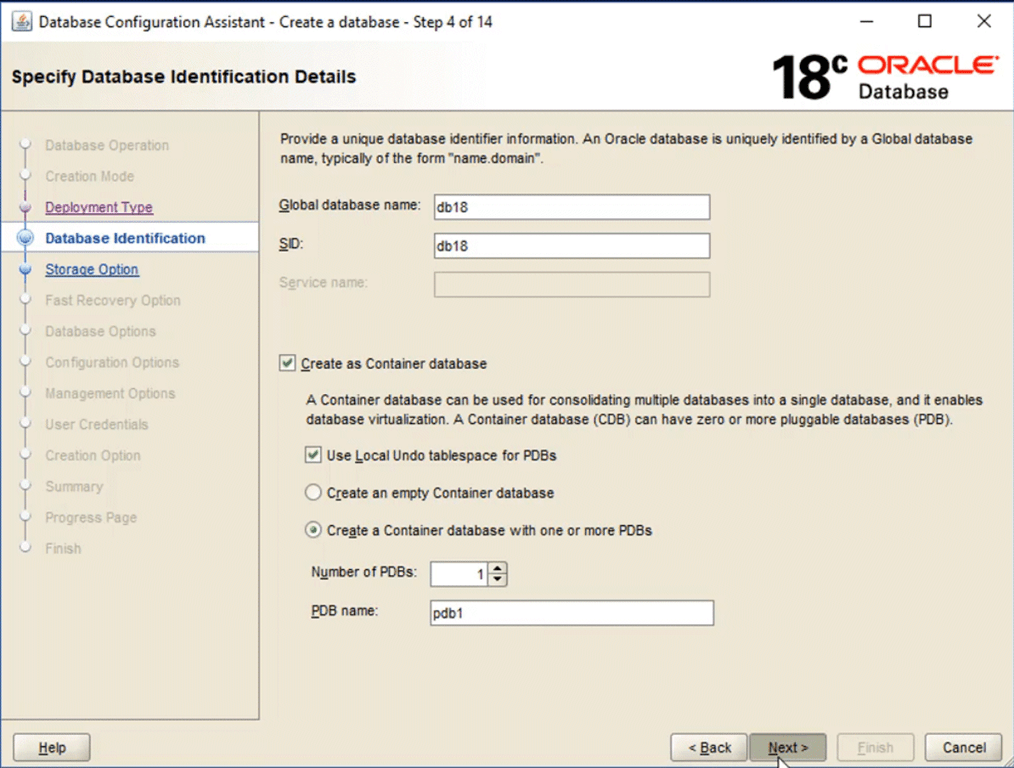Click the Global database name field

[572, 207]
